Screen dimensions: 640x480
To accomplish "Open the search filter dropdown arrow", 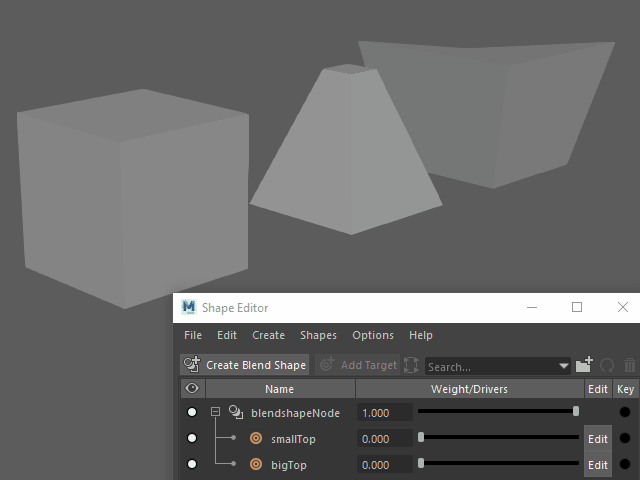I will click(x=564, y=366).
